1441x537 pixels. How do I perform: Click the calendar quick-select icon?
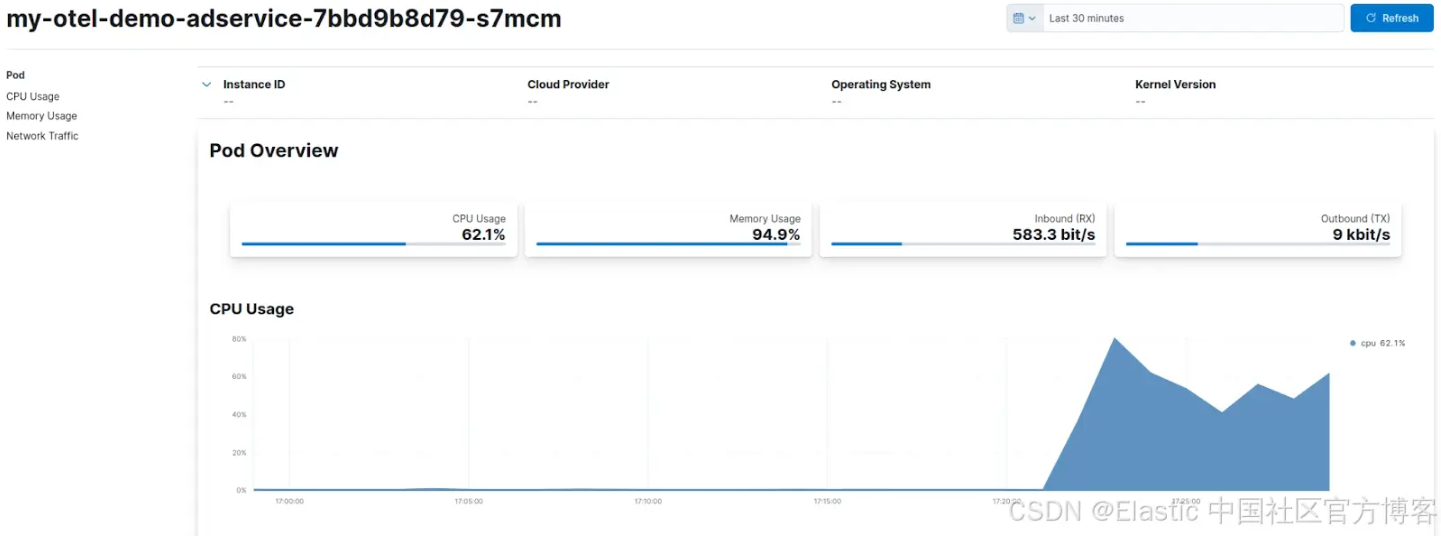tap(1018, 18)
